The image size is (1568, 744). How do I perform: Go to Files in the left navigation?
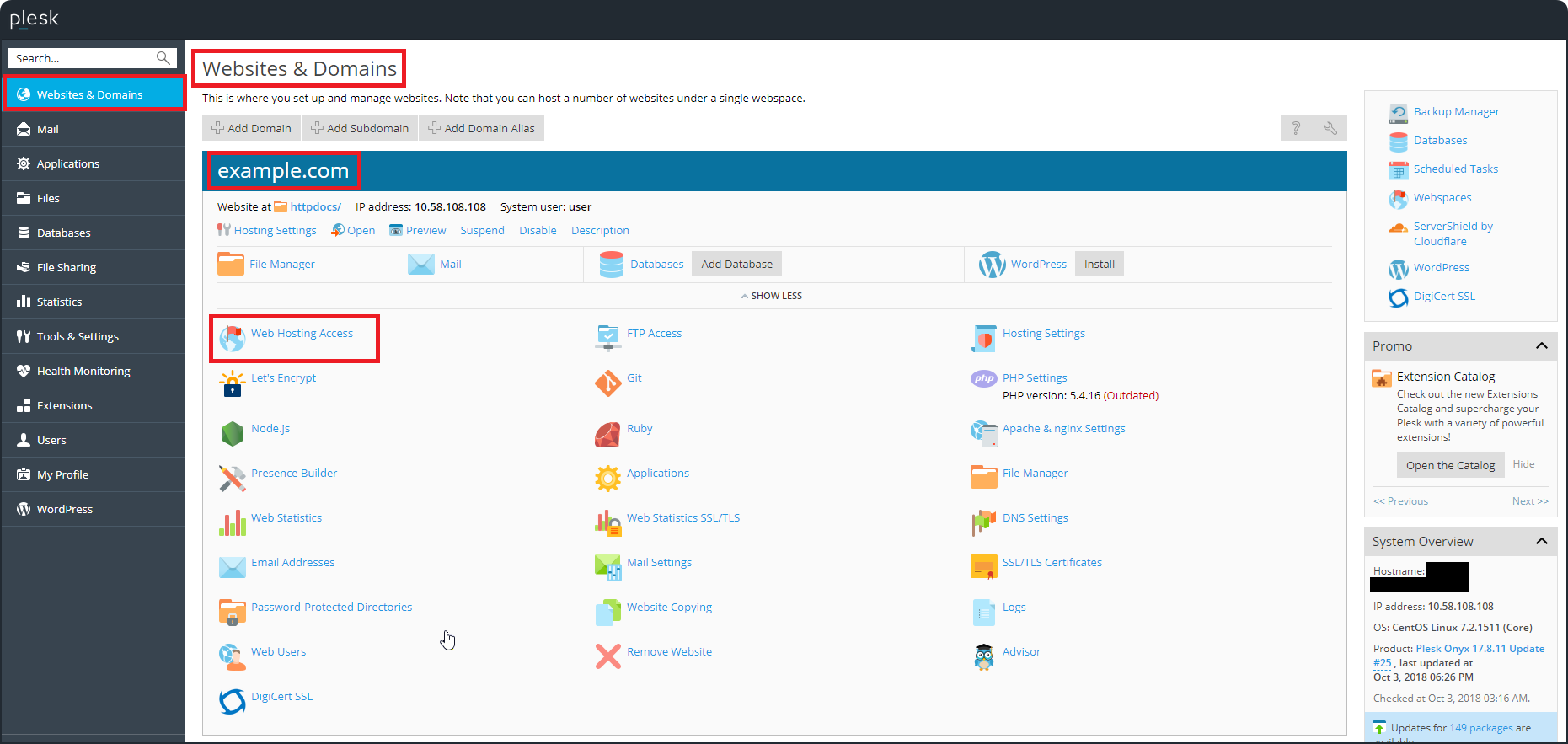coord(94,198)
